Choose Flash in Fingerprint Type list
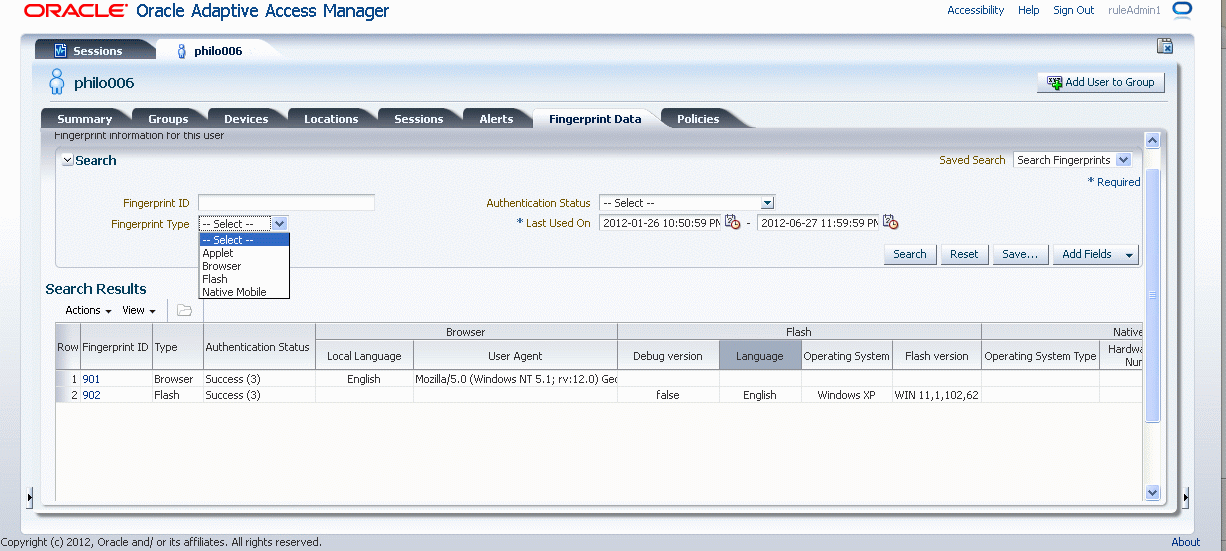 click(245, 279)
